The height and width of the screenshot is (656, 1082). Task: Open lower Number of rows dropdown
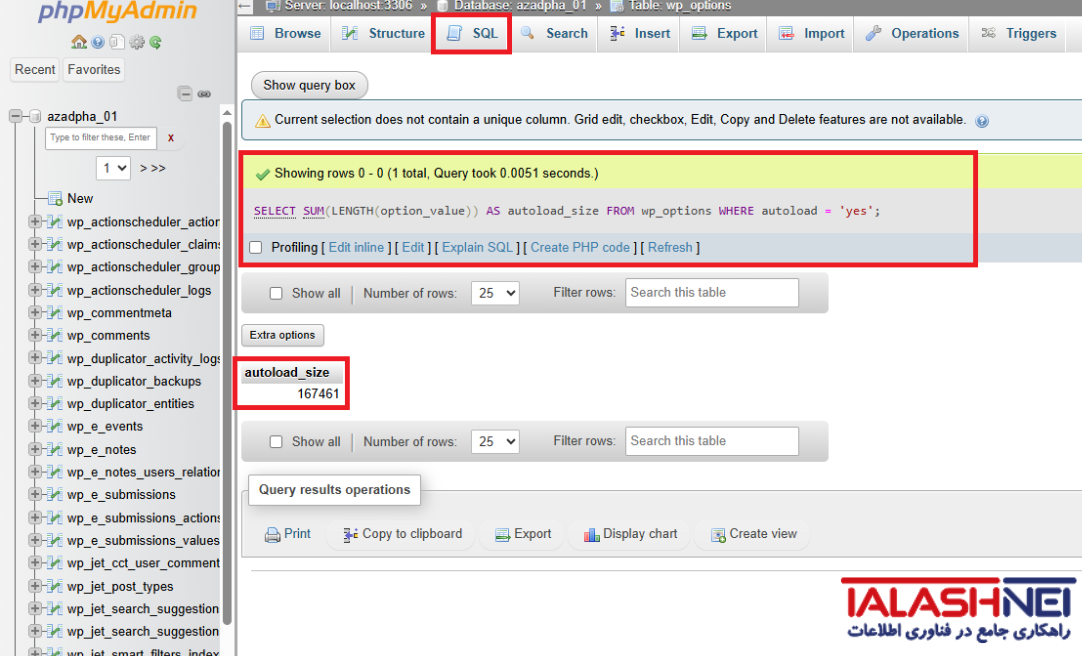point(495,441)
